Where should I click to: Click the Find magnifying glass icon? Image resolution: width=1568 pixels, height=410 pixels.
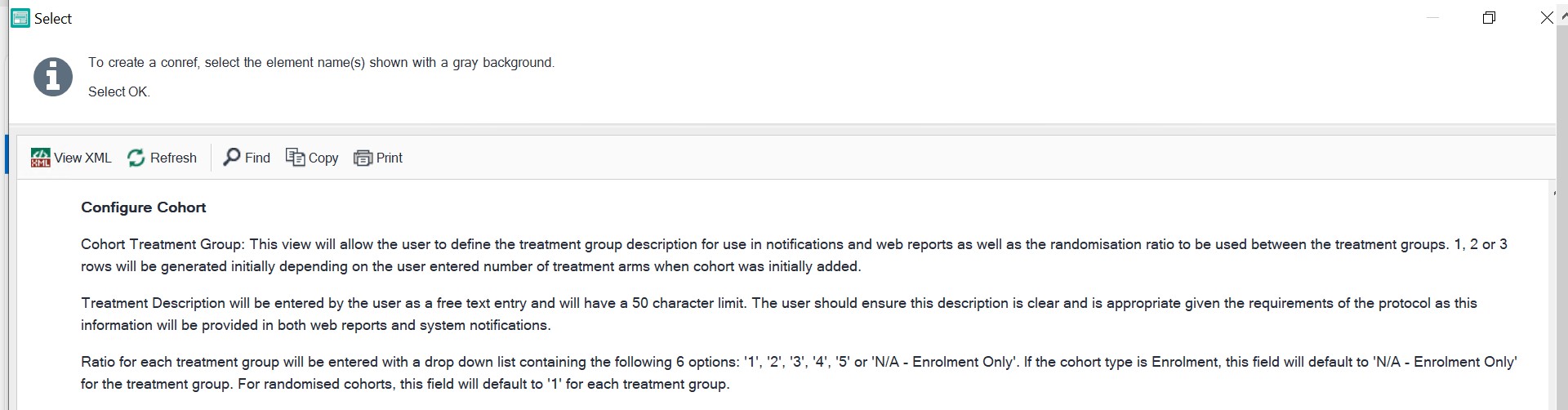point(232,157)
